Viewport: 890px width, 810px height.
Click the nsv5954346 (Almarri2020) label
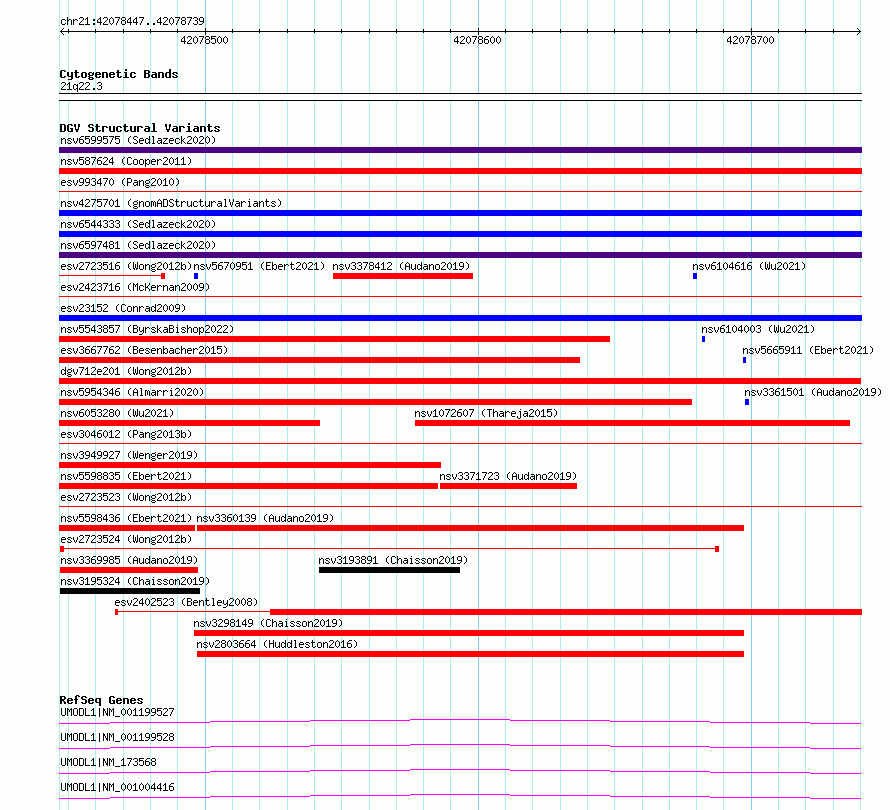click(x=132, y=392)
